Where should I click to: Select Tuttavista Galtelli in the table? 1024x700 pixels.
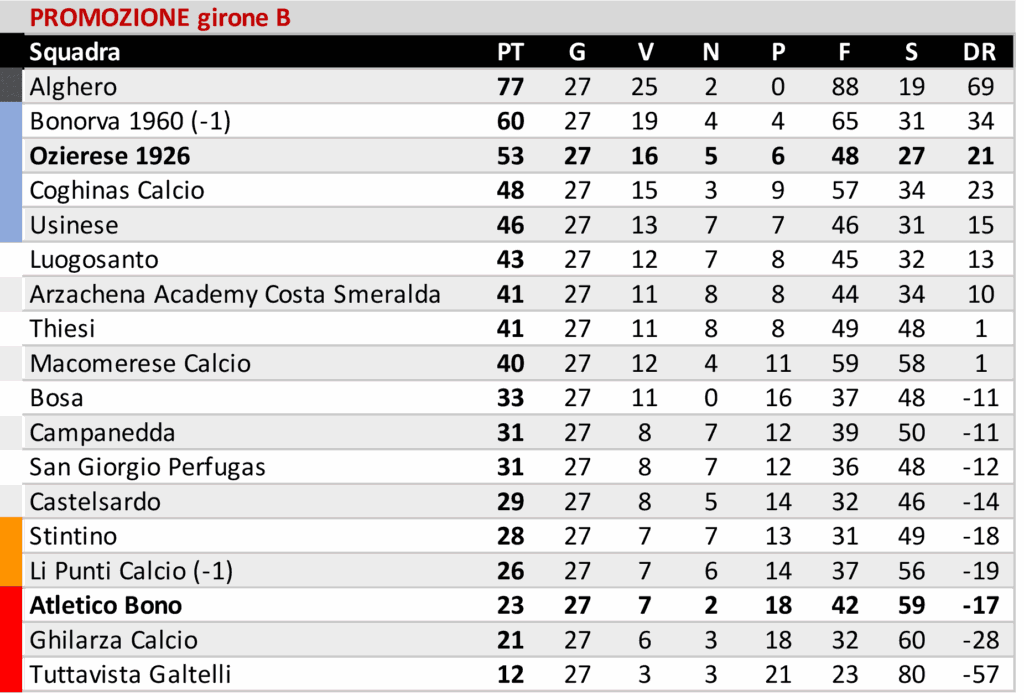pos(130,674)
